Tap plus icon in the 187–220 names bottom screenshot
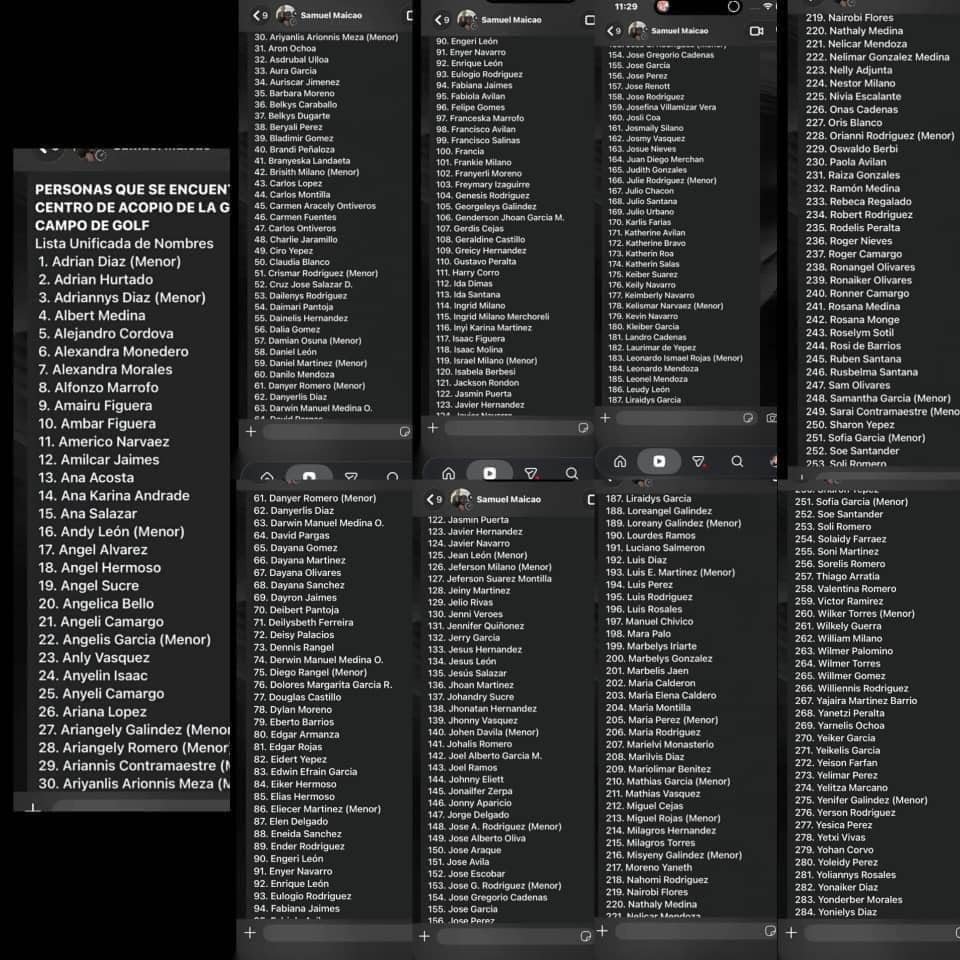The height and width of the screenshot is (960, 960). (x=602, y=931)
